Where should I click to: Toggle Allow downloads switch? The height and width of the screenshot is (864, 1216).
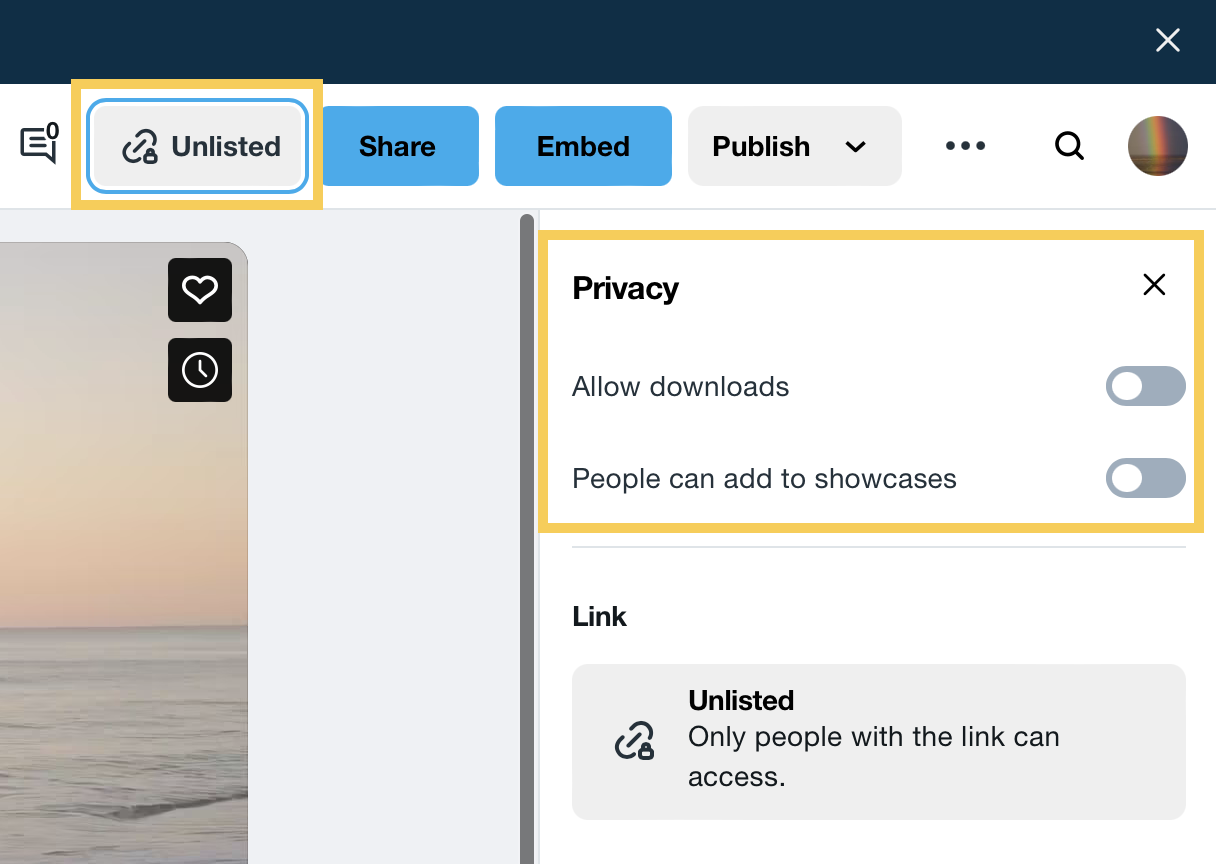point(1146,387)
